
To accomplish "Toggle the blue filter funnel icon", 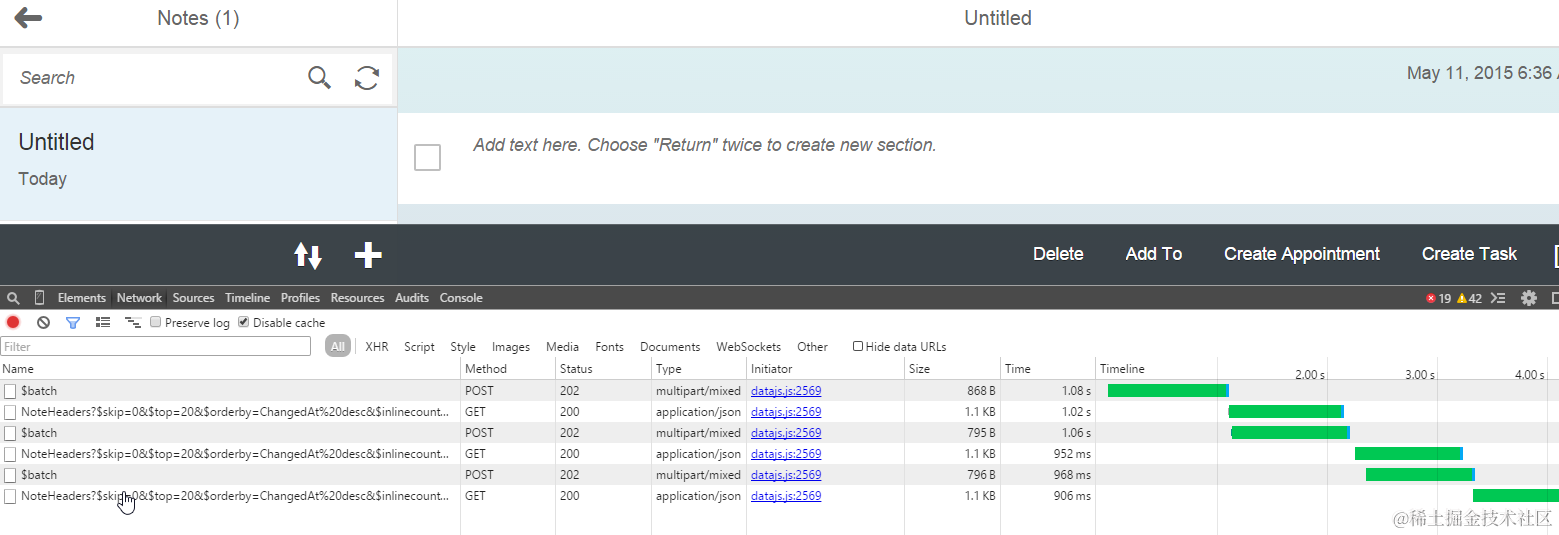I will click(x=73, y=322).
